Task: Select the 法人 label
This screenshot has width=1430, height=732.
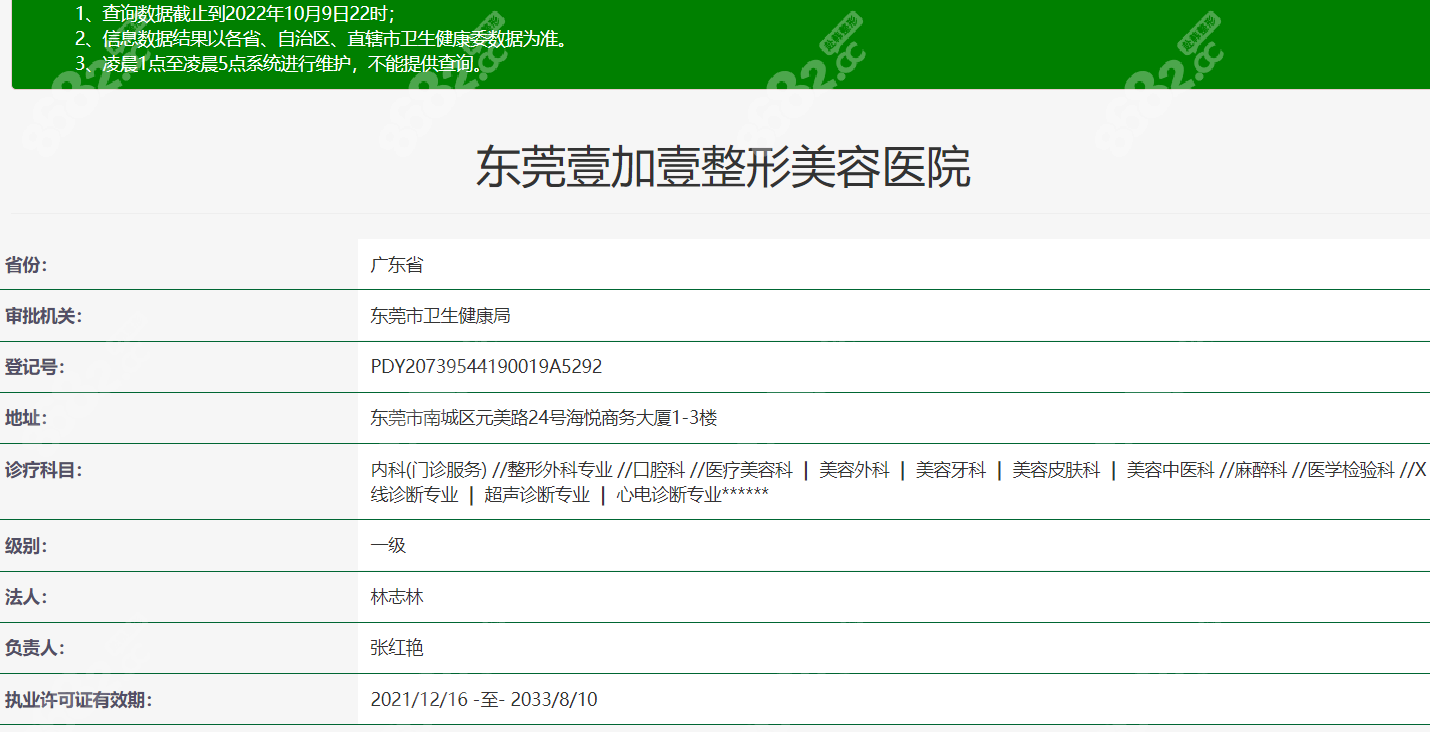Action: [x=26, y=597]
